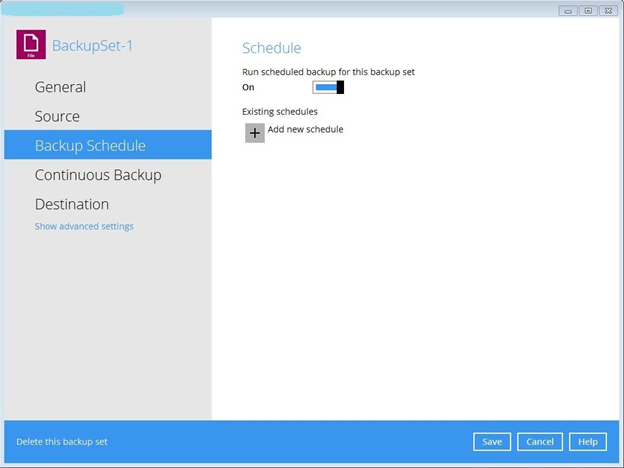
Task: Open Help for this screen
Action: coord(588,442)
